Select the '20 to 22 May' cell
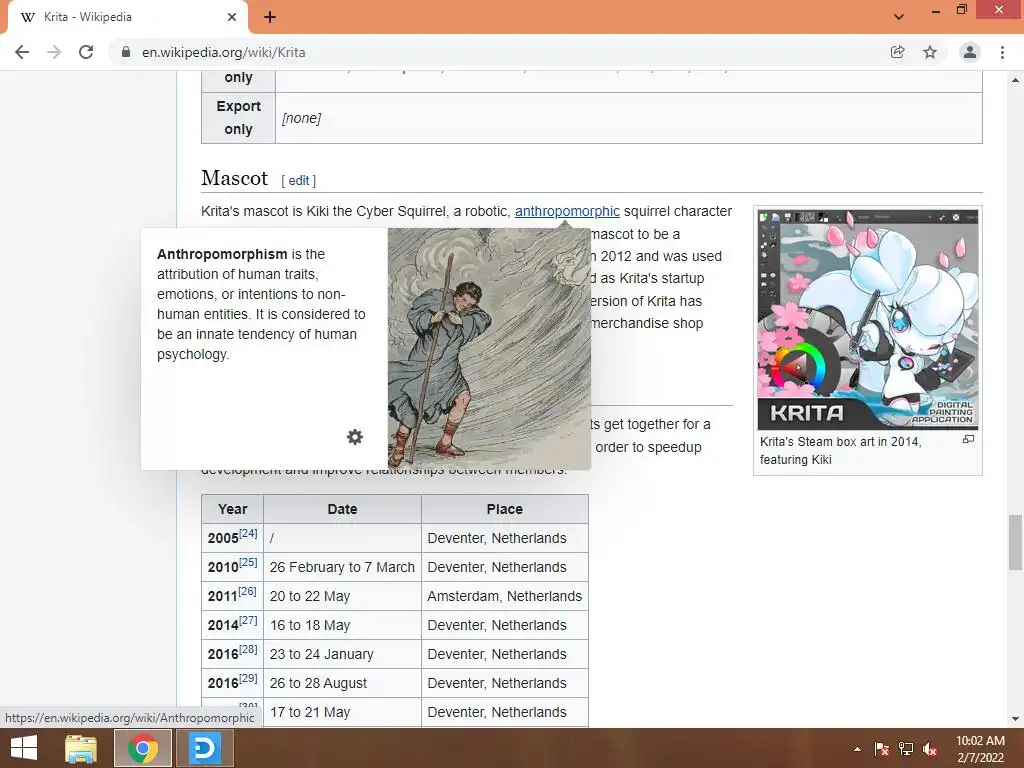The height and width of the screenshot is (768, 1024). 342,596
